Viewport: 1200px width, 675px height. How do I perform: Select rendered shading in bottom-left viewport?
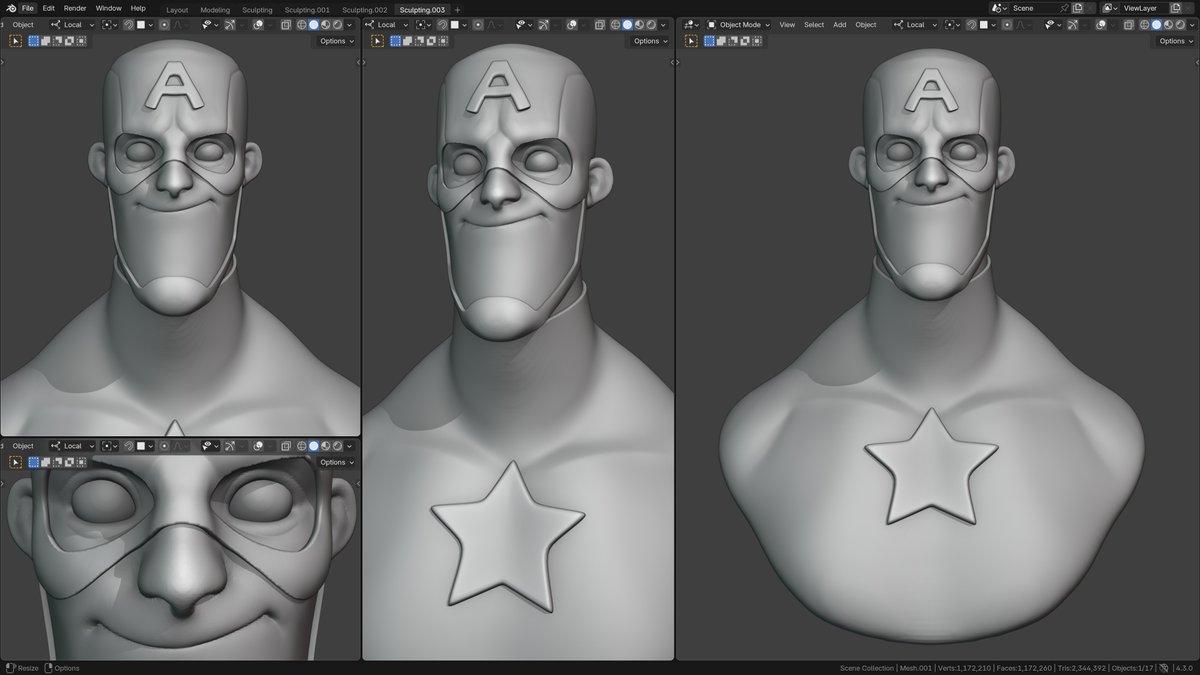tap(337, 446)
